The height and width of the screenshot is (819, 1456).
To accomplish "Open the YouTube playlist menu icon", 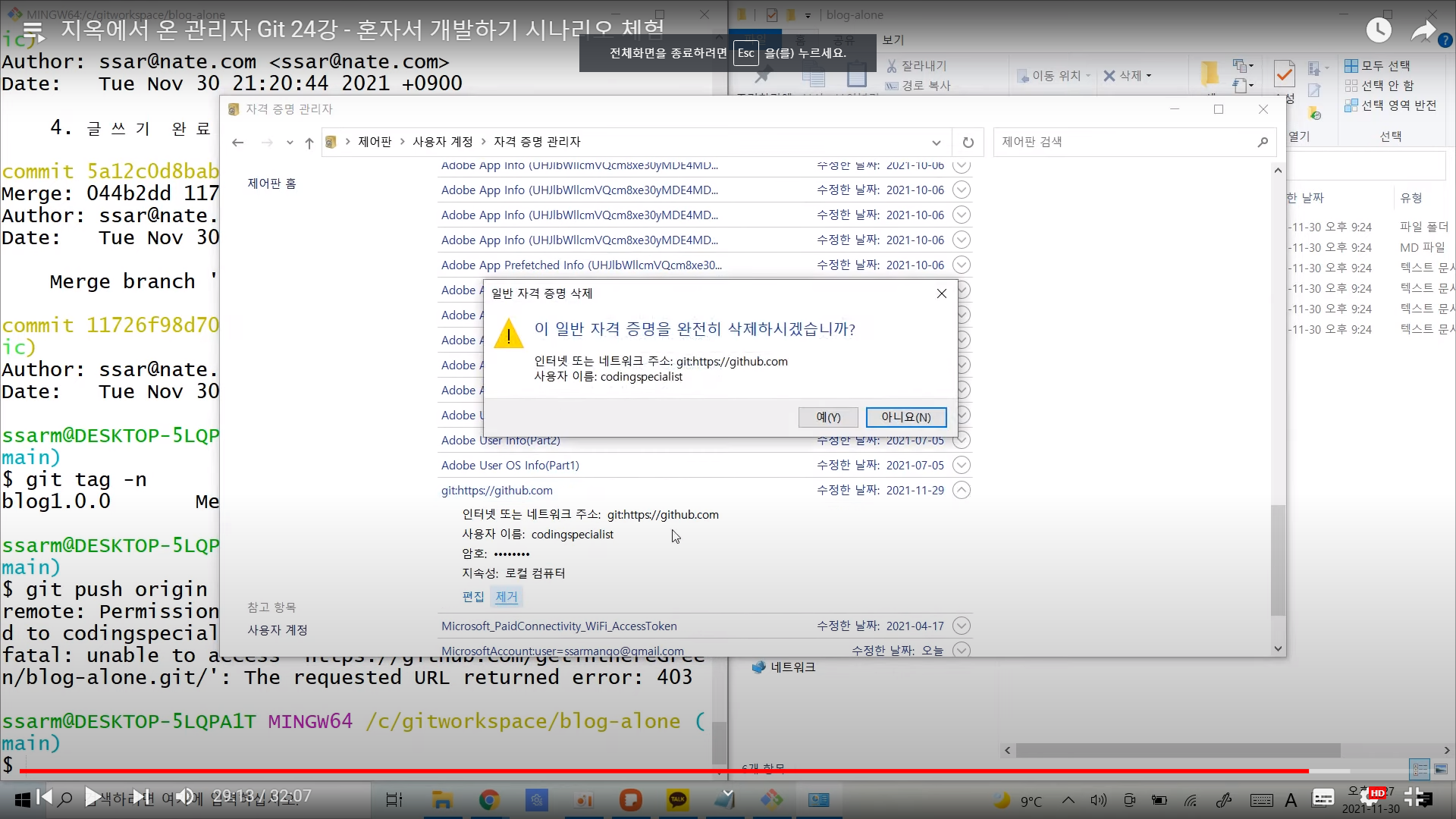I will (33, 30).
